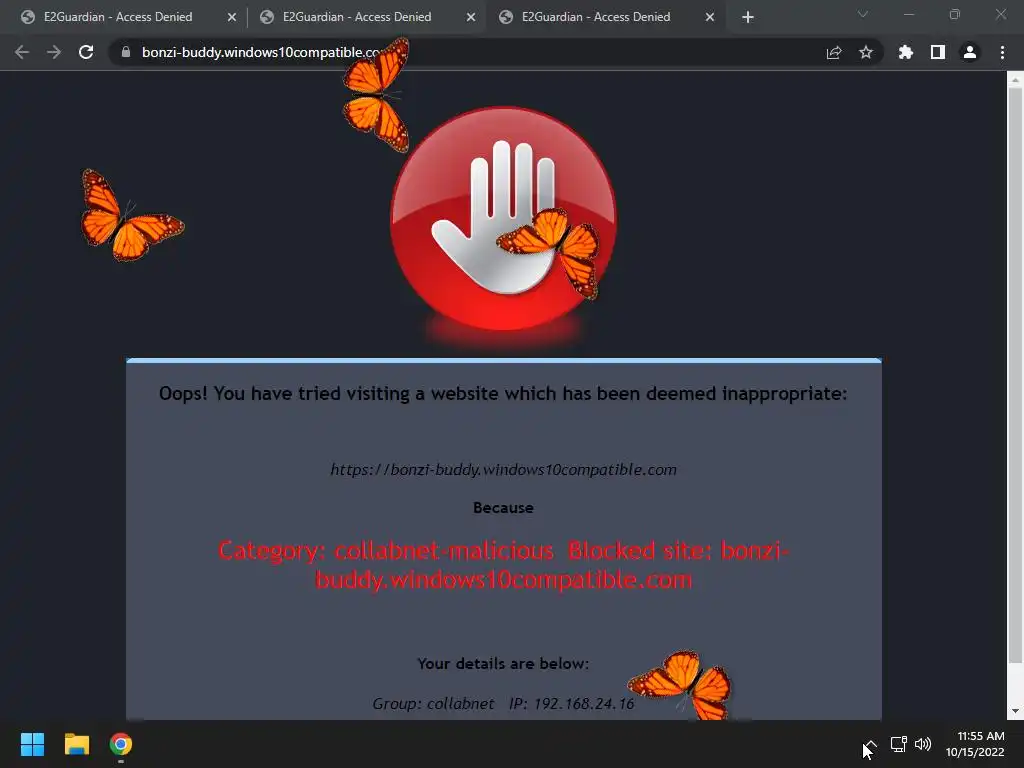Click the red 'Category: collabnet-malicious' text
The height and width of the screenshot is (768, 1024).
pyautogui.click(x=386, y=551)
